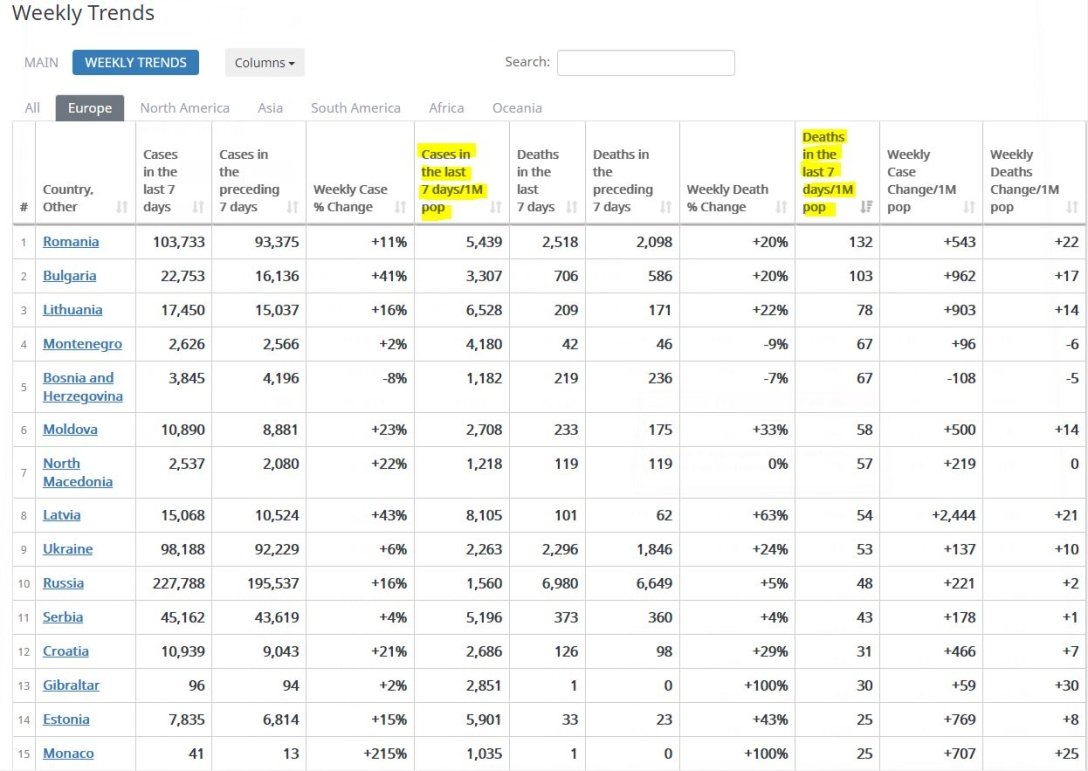Sort by Country, Other column sort icon
Viewport: 1088px width, 771px height.
click(122, 207)
